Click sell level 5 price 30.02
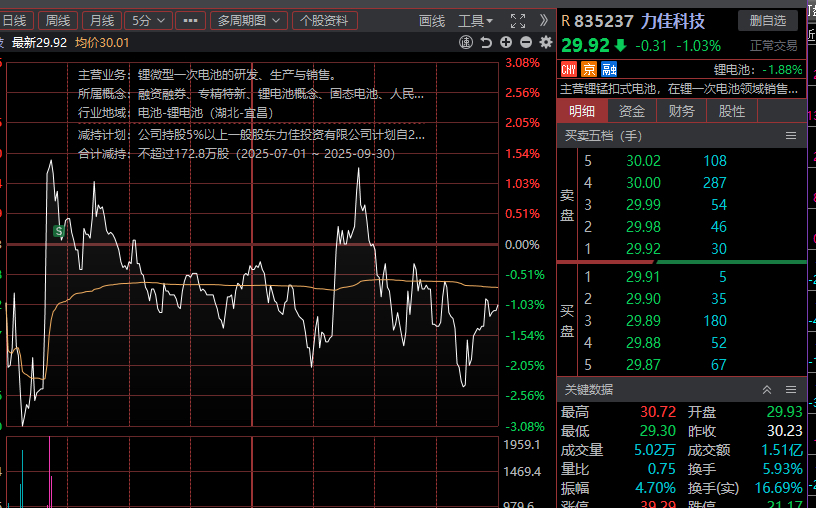The image size is (816, 508). point(643,161)
